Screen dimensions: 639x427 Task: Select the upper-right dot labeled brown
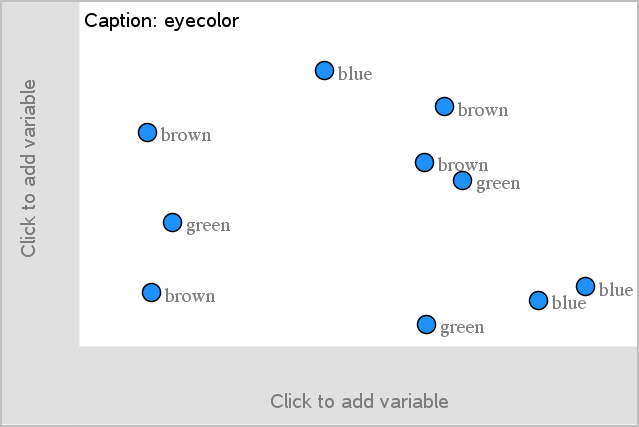click(444, 106)
